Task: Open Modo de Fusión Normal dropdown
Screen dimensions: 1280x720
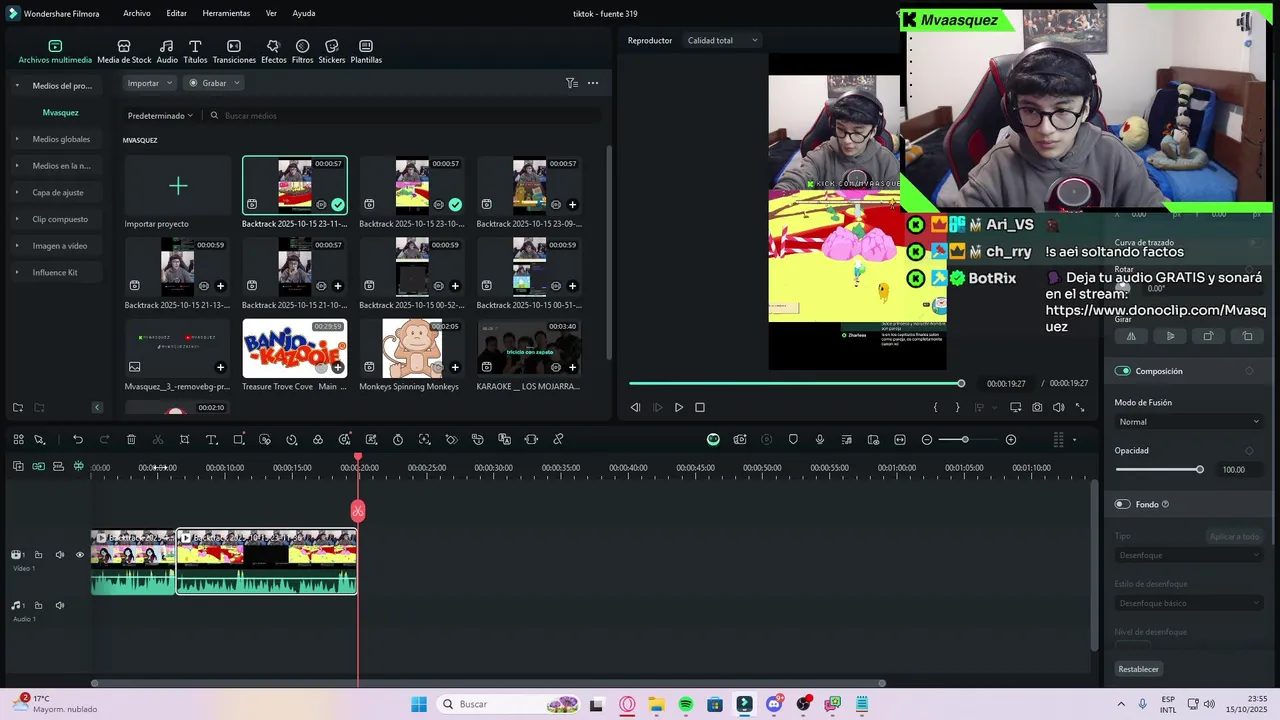Action: pos(1188,422)
